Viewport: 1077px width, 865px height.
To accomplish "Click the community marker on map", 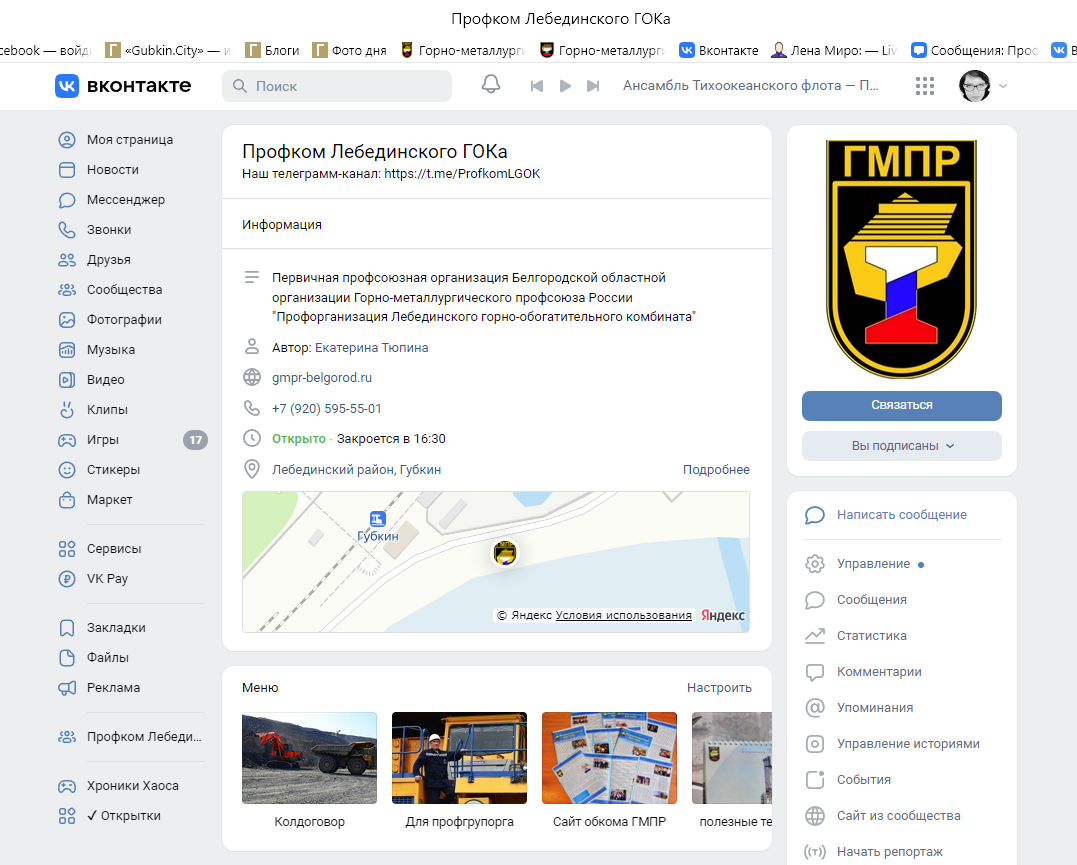I will point(505,553).
